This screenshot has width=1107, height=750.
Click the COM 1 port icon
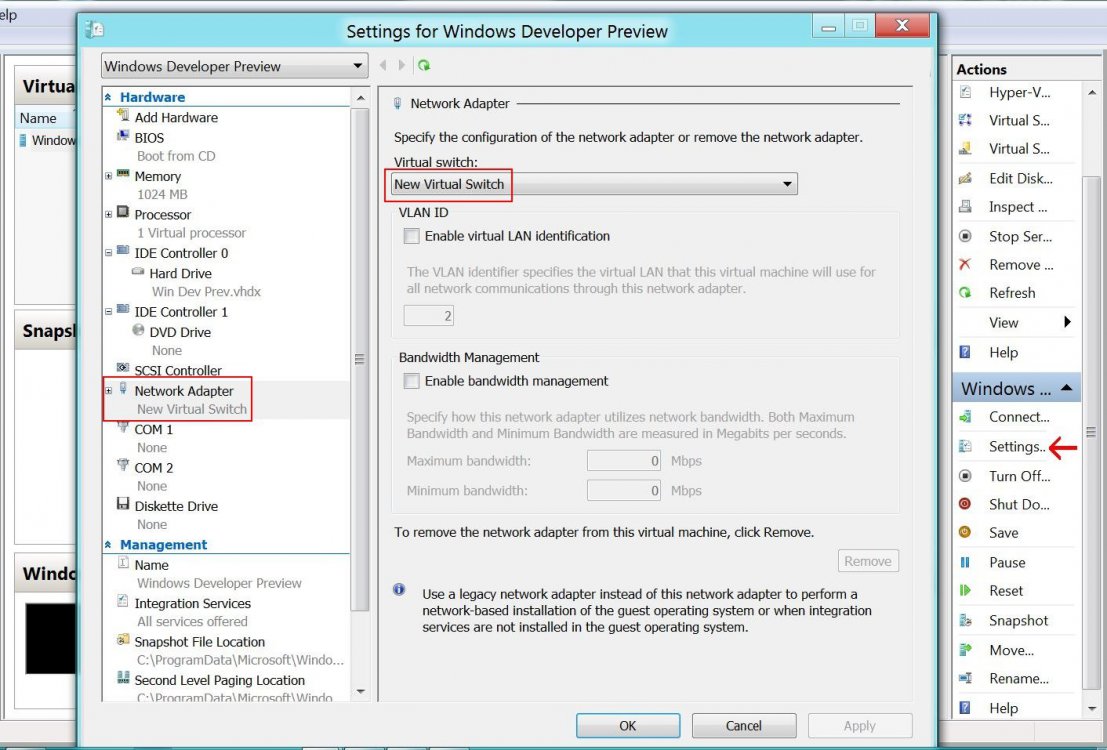[x=123, y=428]
